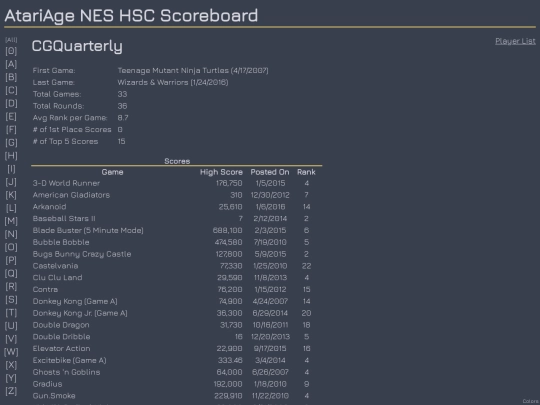
Task: Filter players by letter [R]
Action: [11, 287]
